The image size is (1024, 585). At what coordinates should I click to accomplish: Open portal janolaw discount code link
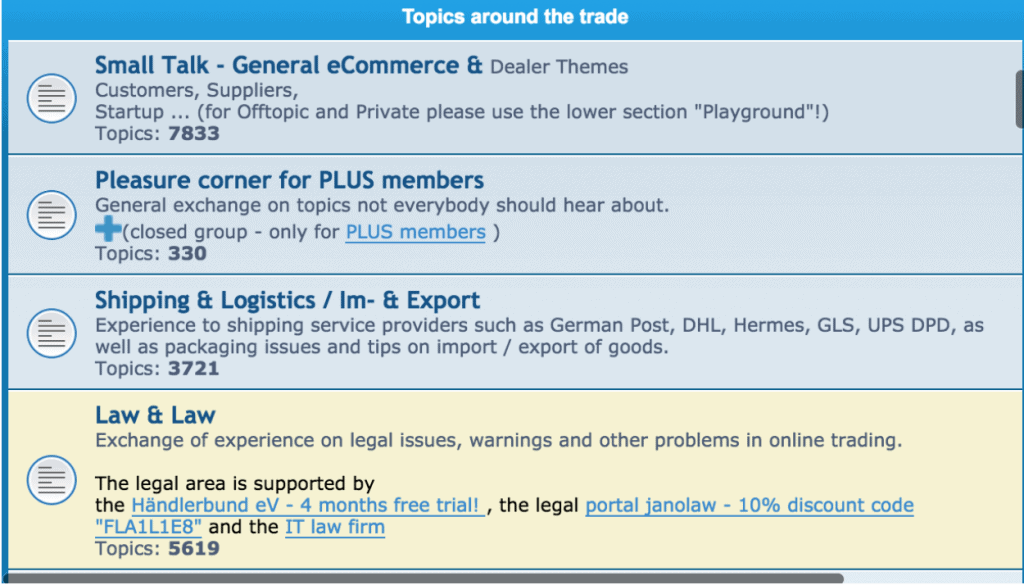(749, 505)
